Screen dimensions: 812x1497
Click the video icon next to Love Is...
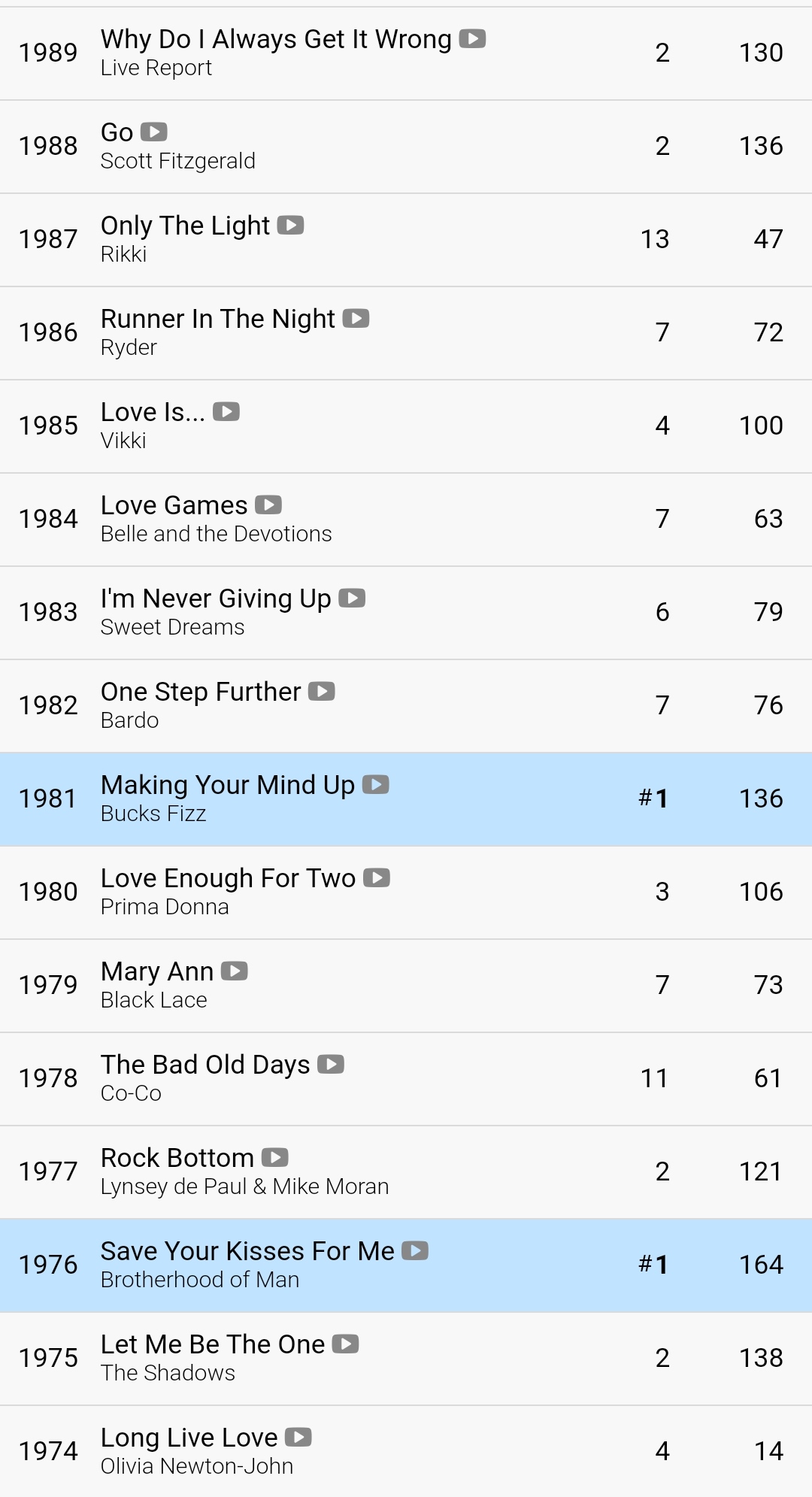(x=226, y=411)
